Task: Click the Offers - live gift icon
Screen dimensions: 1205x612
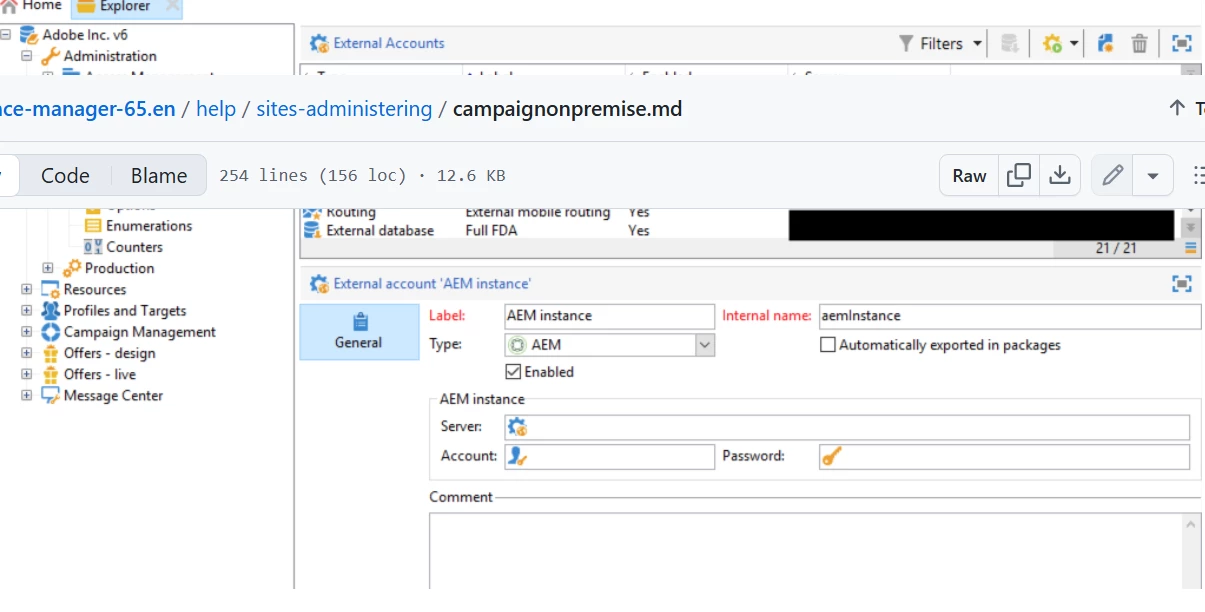Action: click(x=50, y=374)
